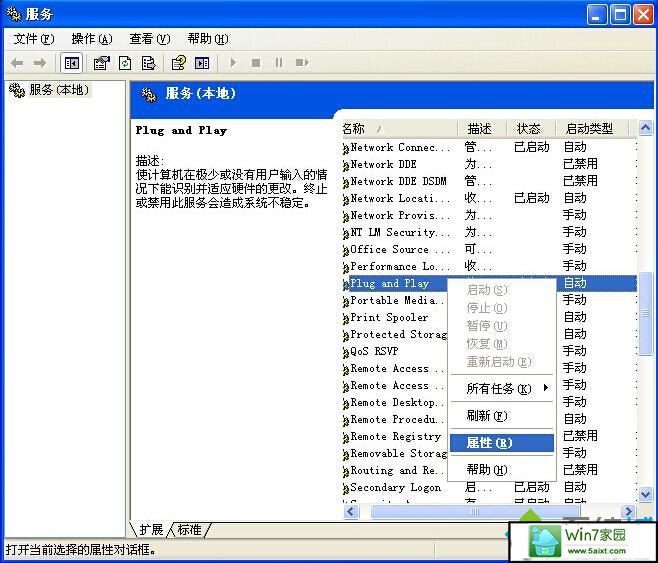
Task: Click the vertical scrollbar up arrow
Action: click(645, 127)
